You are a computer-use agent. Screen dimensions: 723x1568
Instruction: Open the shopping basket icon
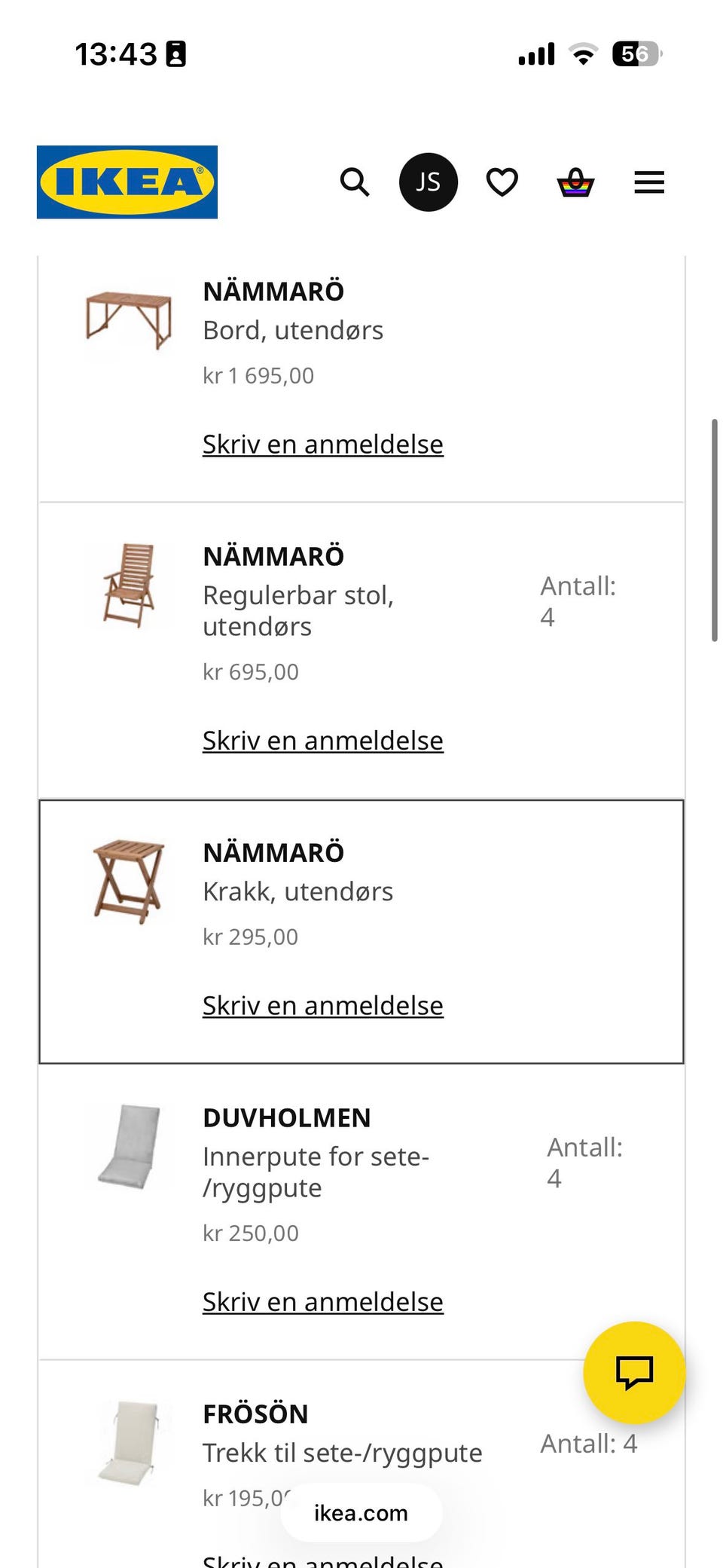(x=575, y=182)
